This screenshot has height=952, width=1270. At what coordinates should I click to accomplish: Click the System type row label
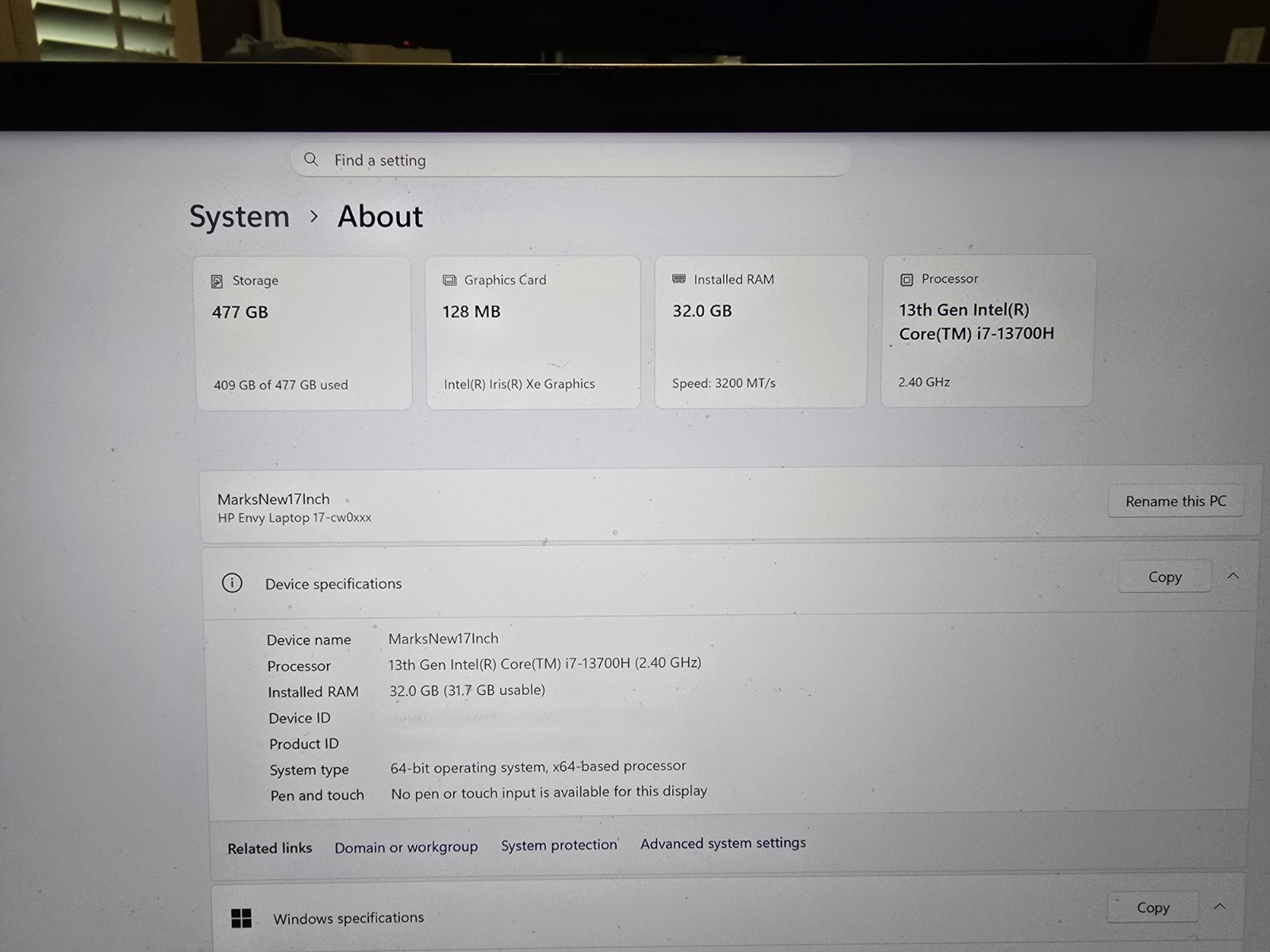309,770
